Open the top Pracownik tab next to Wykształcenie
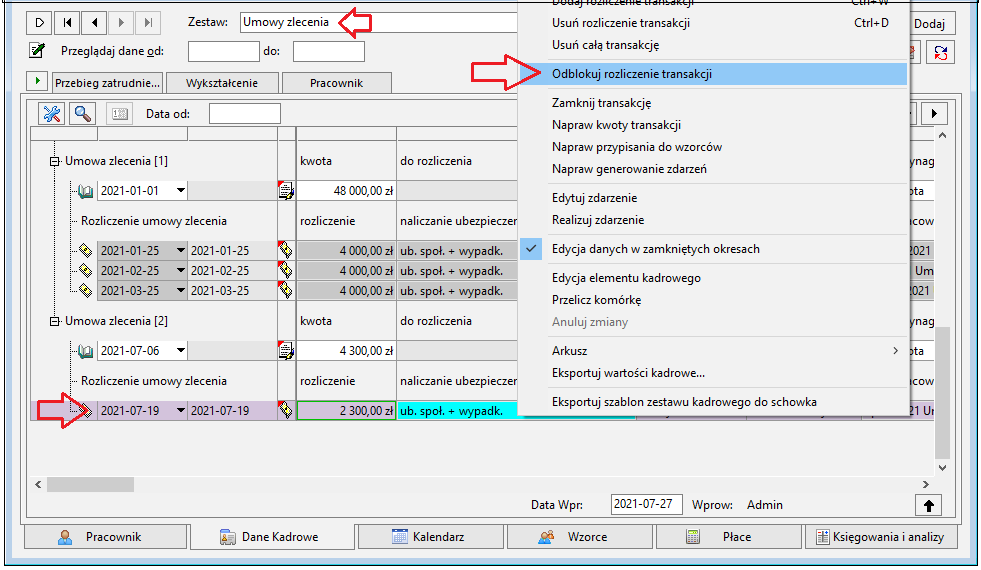This screenshot has height=570, width=981. (x=337, y=83)
